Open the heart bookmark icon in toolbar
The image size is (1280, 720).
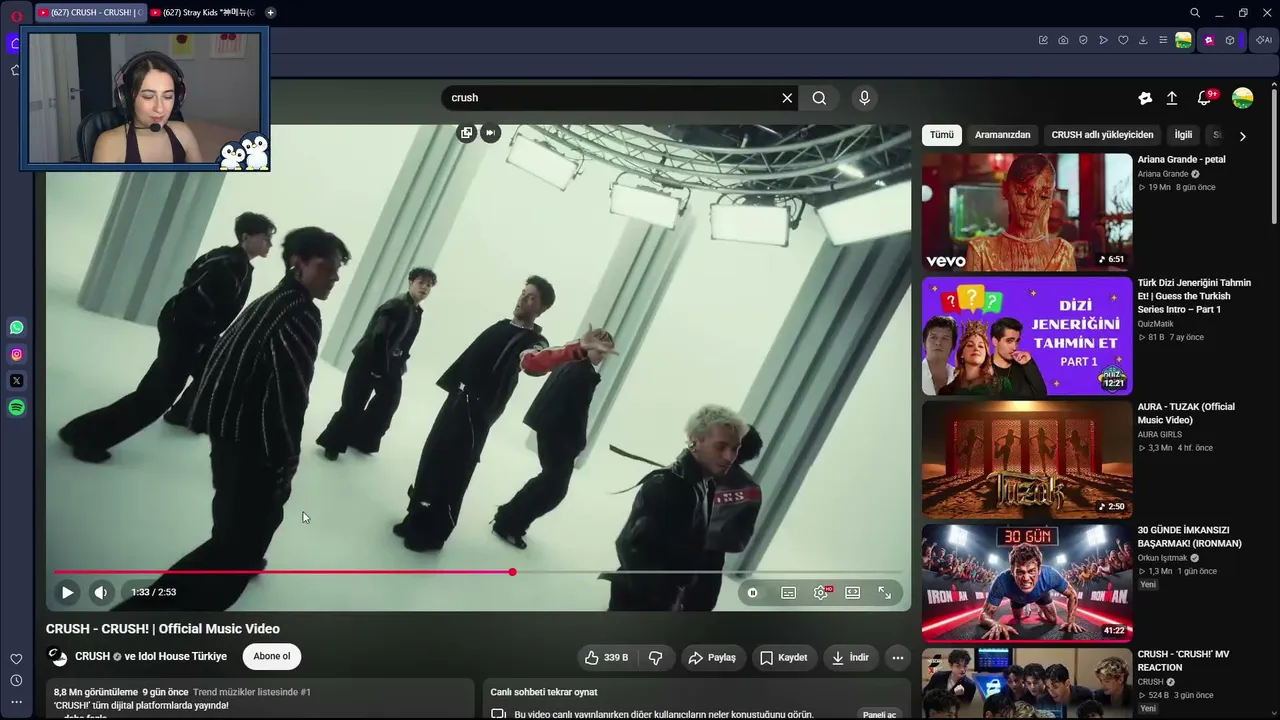point(1123,40)
